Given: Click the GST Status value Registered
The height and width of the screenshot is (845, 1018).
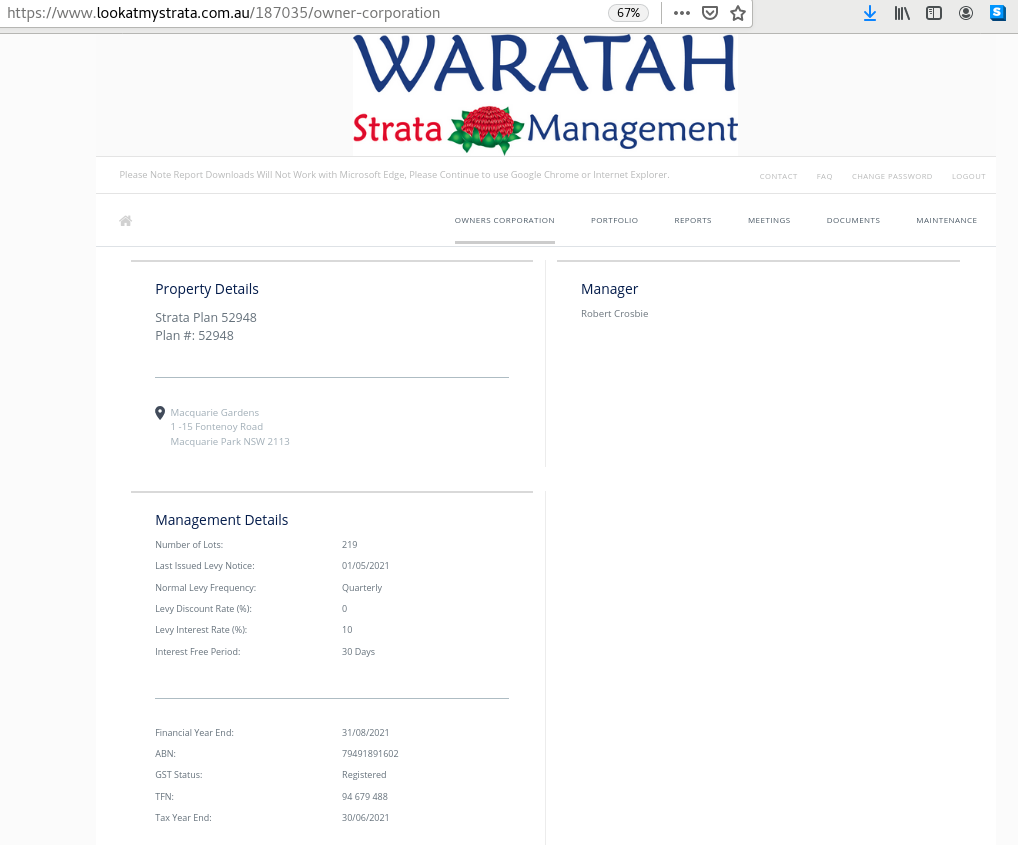Looking at the screenshot, I should (x=364, y=775).
